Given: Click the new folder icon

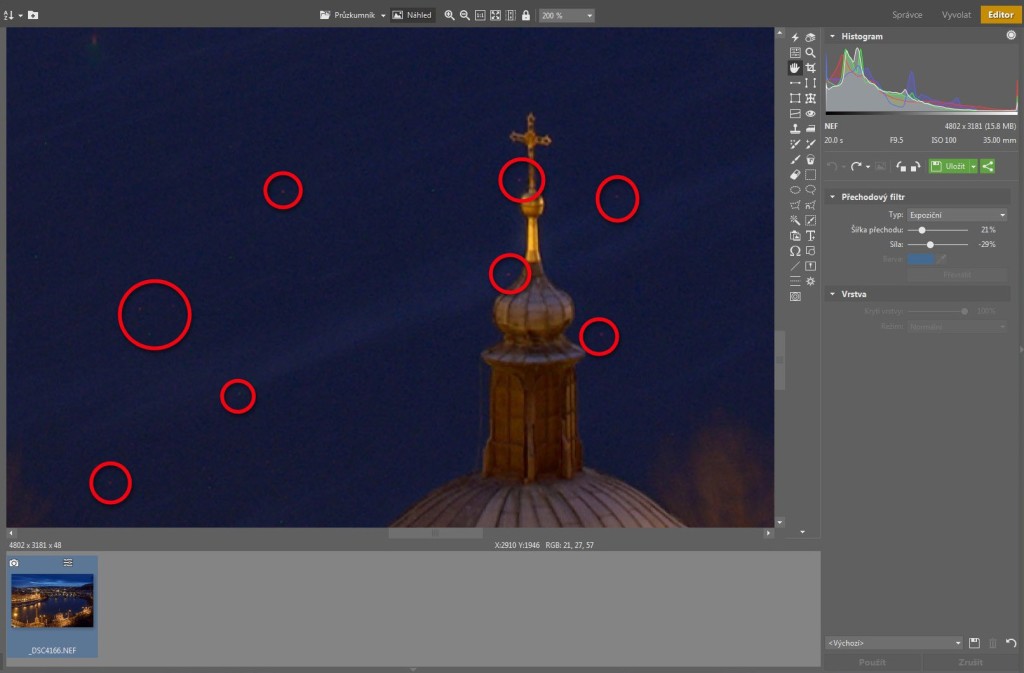Looking at the screenshot, I should pyautogui.click(x=33, y=15).
